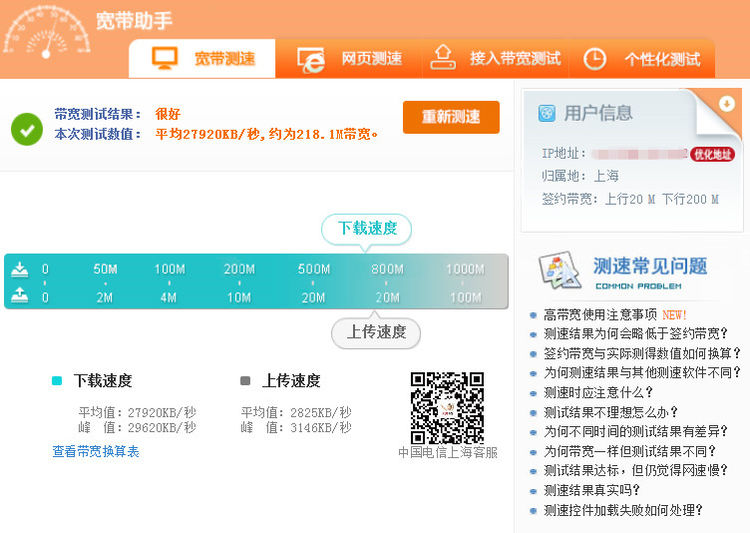Image resolution: width=750 pixels, height=533 pixels.
Task: Click the 重新测速 button
Action: pyautogui.click(x=451, y=117)
